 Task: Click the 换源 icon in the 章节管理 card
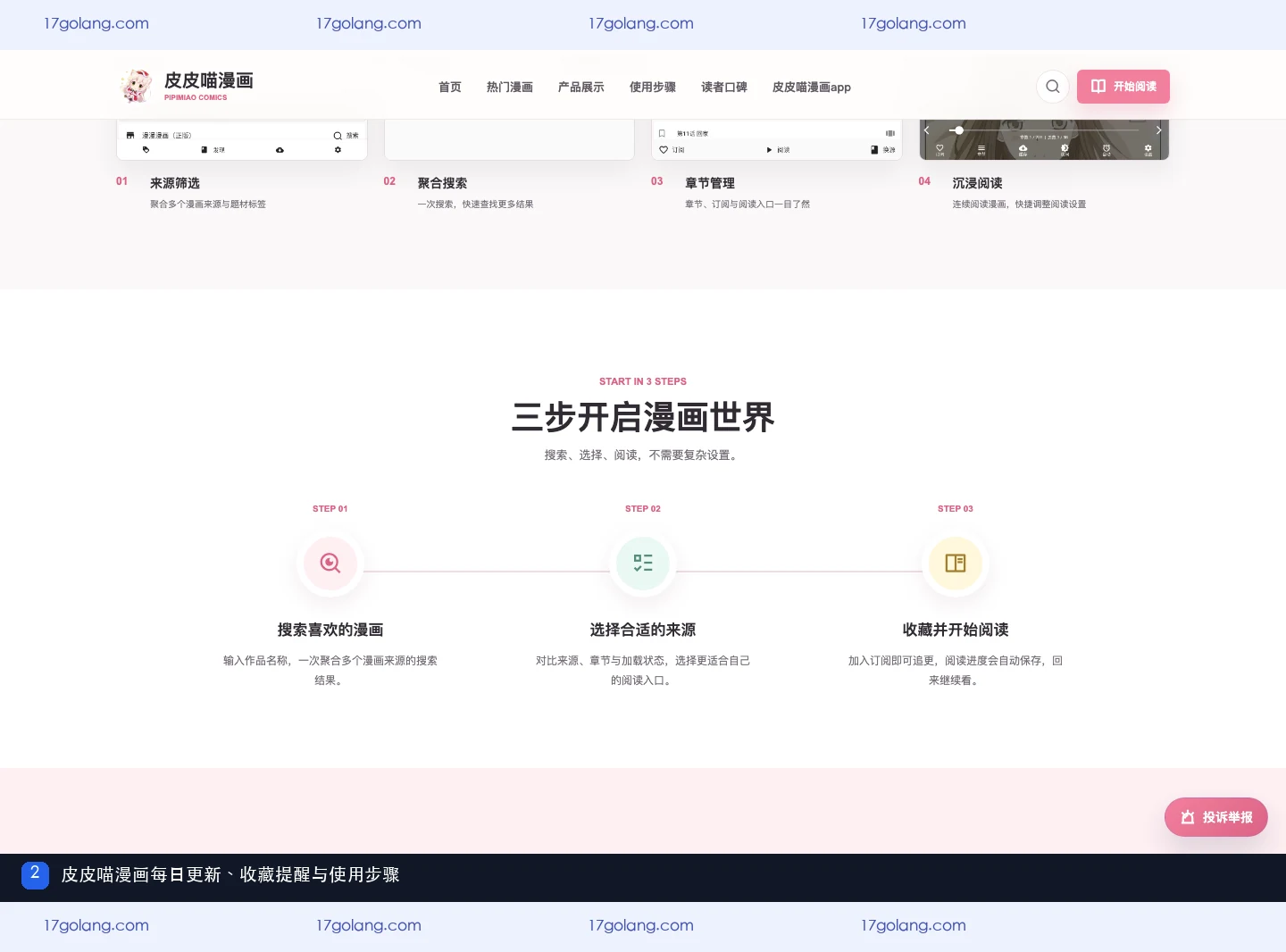874,149
